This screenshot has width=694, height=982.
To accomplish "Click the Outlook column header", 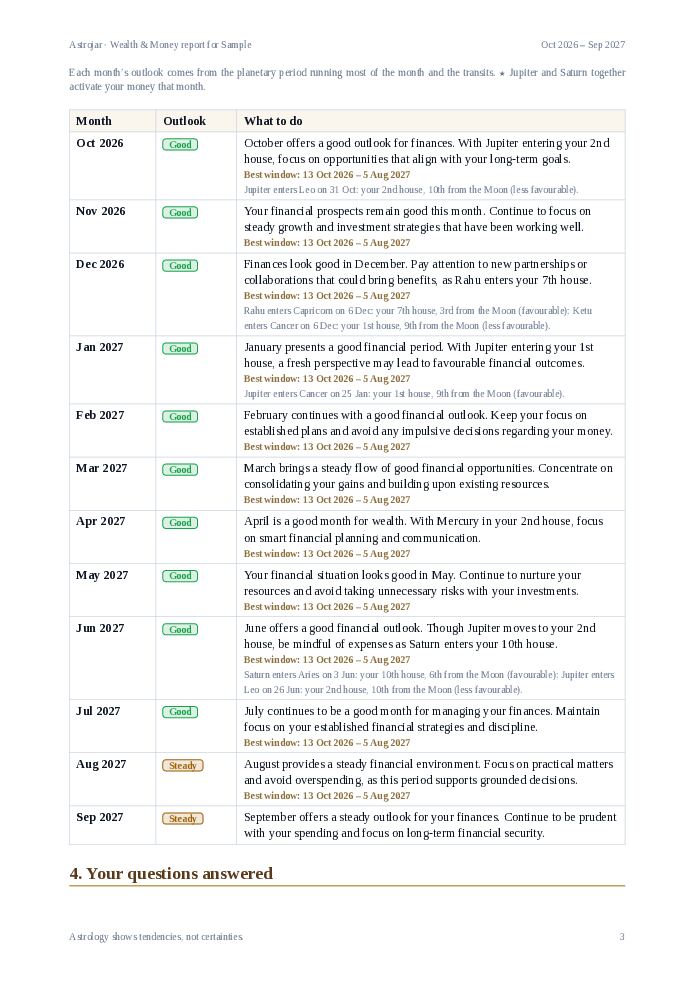I will (184, 121).
